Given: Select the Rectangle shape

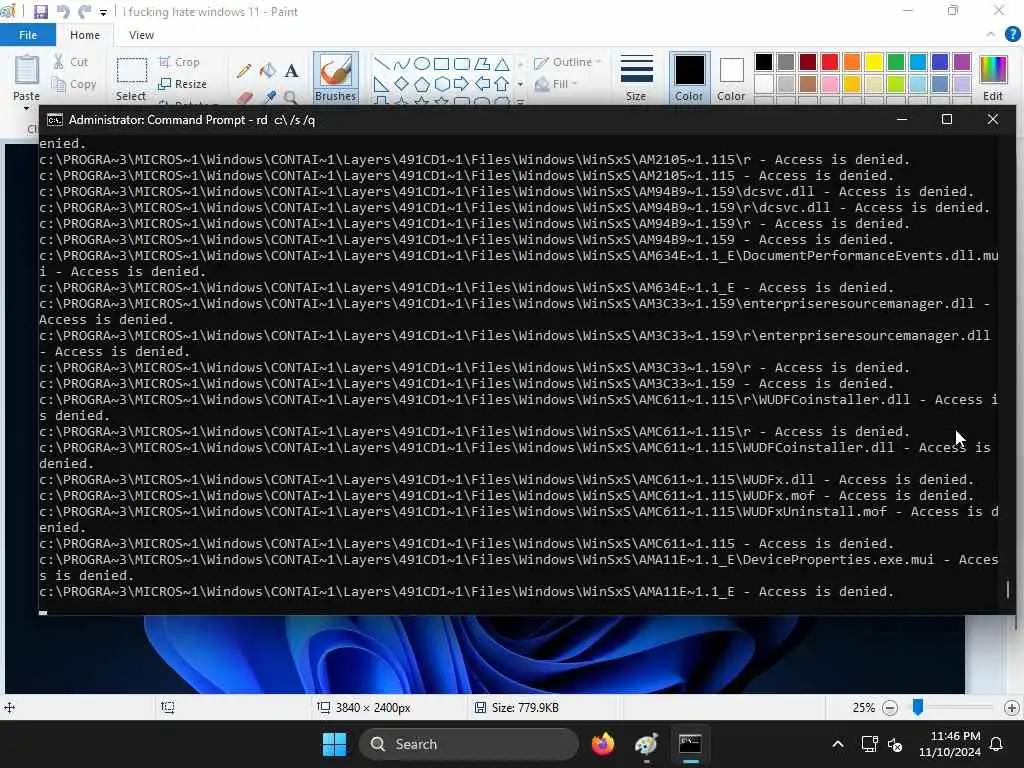Looking at the screenshot, I should (x=441, y=64).
